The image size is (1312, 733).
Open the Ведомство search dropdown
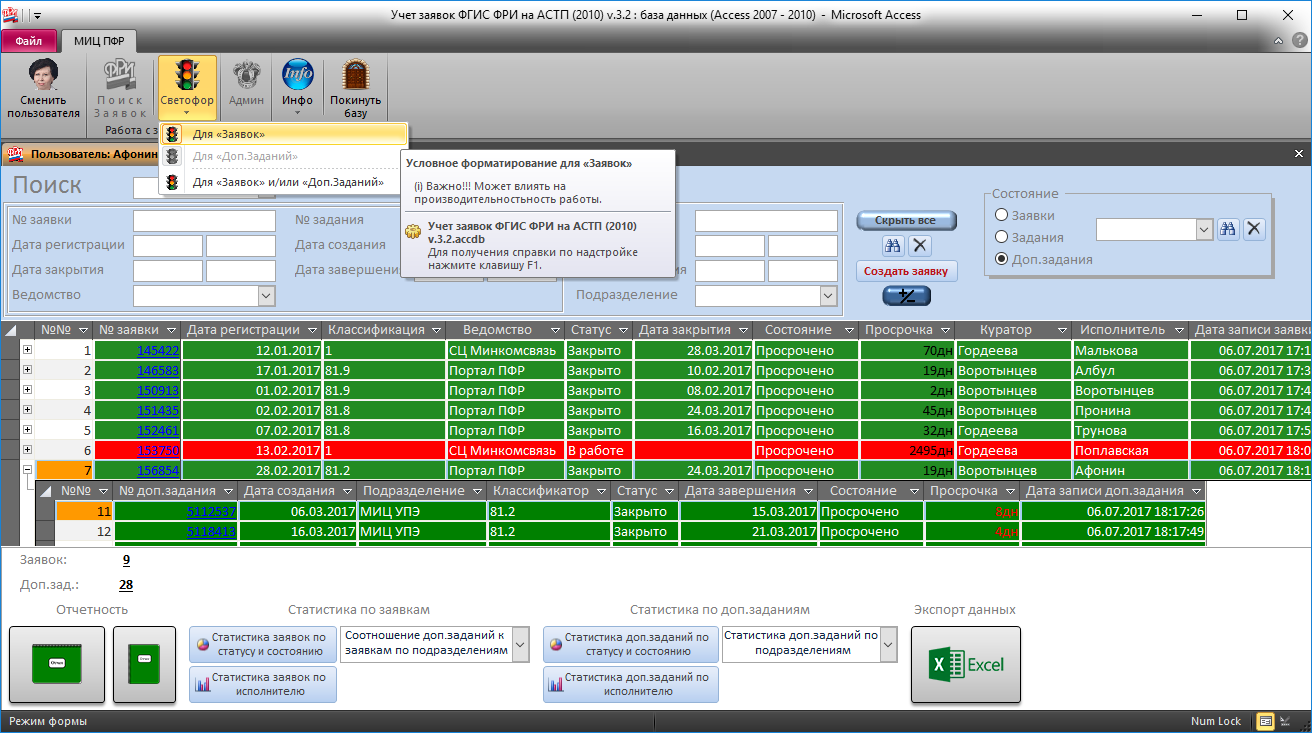[x=266, y=296]
